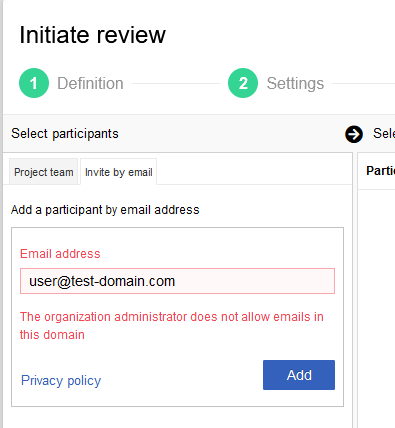This screenshot has width=395, height=428.
Task: Click the red Email address label
Action: (60, 254)
